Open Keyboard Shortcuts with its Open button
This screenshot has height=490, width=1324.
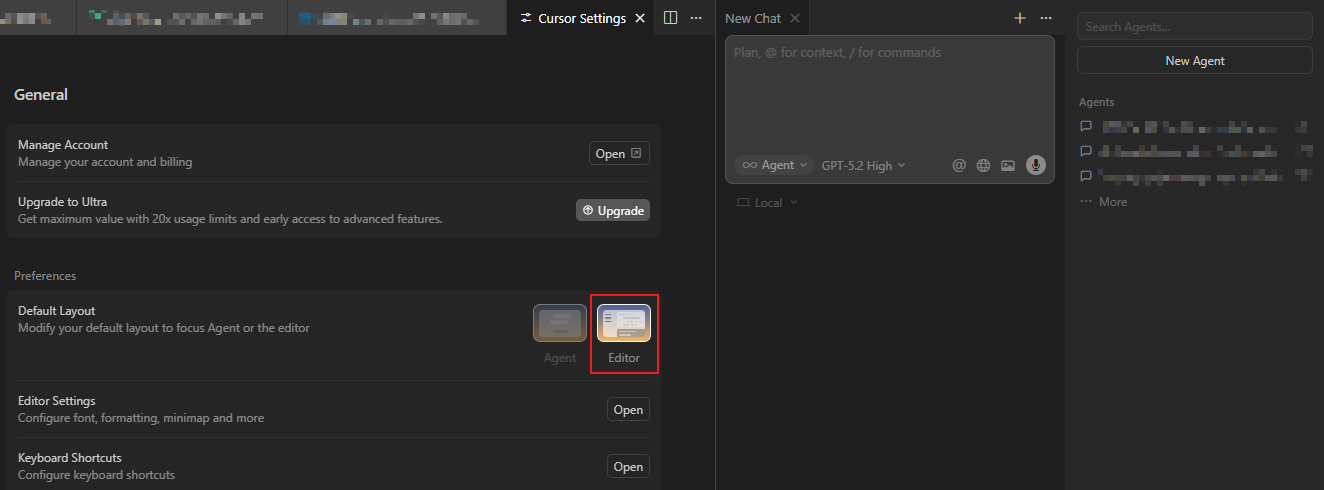point(628,466)
